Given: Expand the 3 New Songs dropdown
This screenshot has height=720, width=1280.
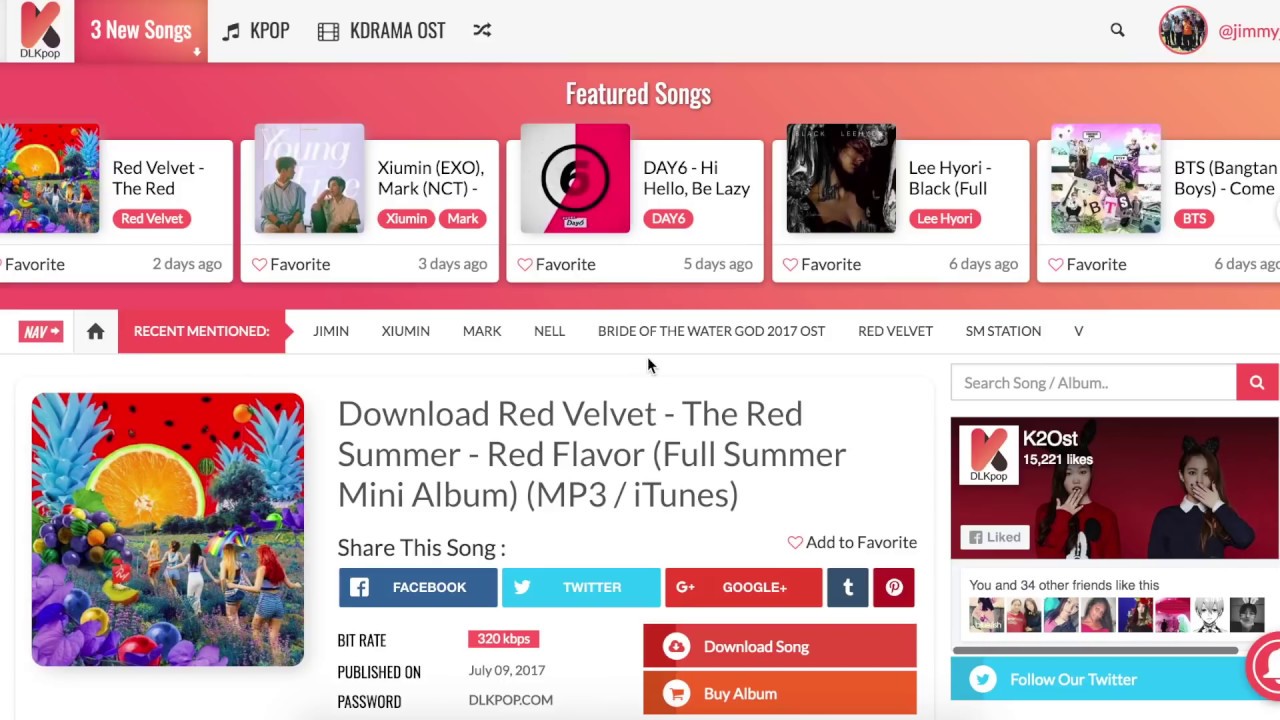Looking at the screenshot, I should 141,30.
